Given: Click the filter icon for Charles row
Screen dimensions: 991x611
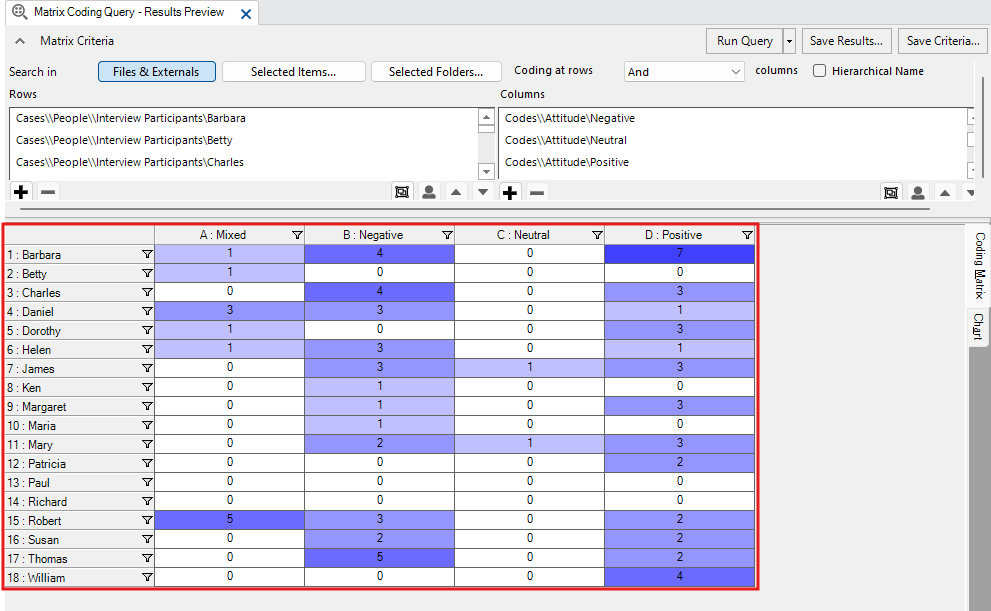Looking at the screenshot, I should tap(147, 292).
